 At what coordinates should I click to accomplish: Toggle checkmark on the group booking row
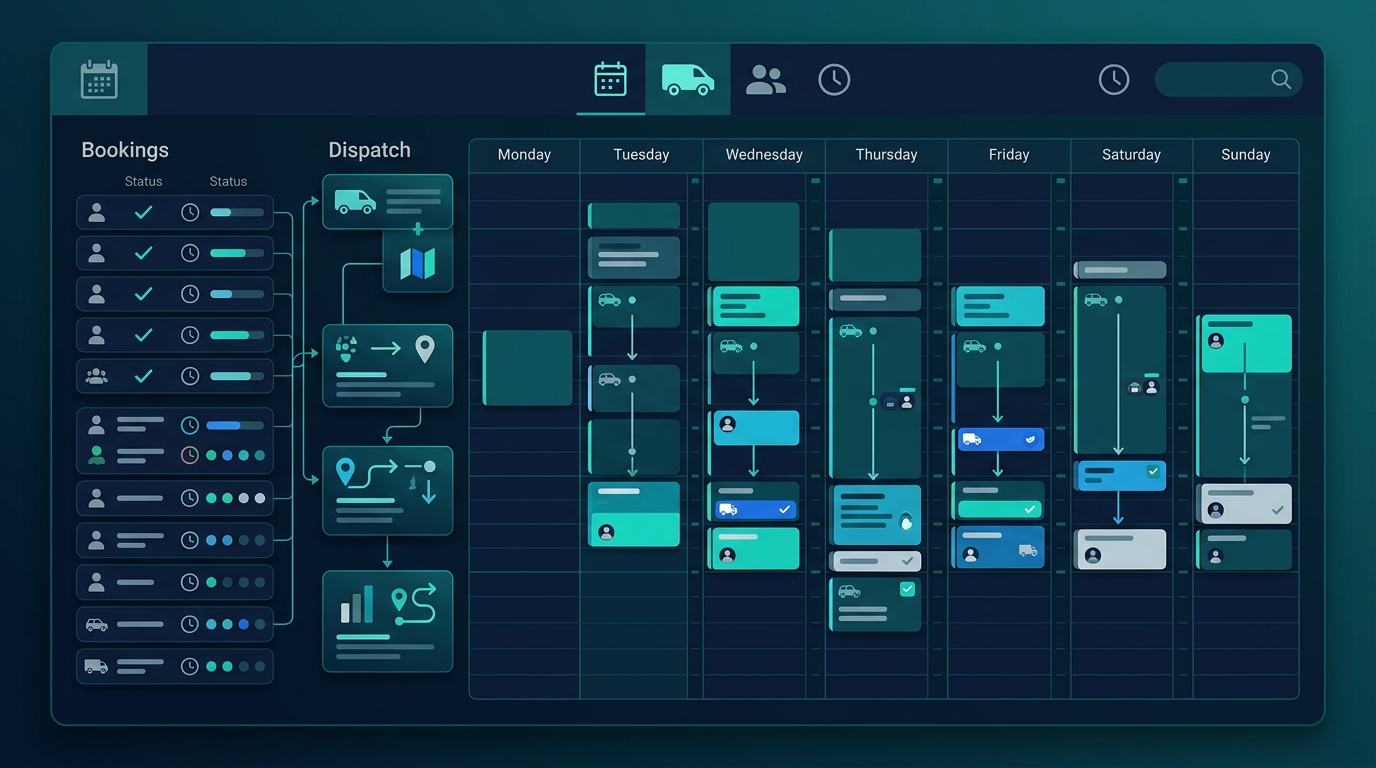coord(144,376)
